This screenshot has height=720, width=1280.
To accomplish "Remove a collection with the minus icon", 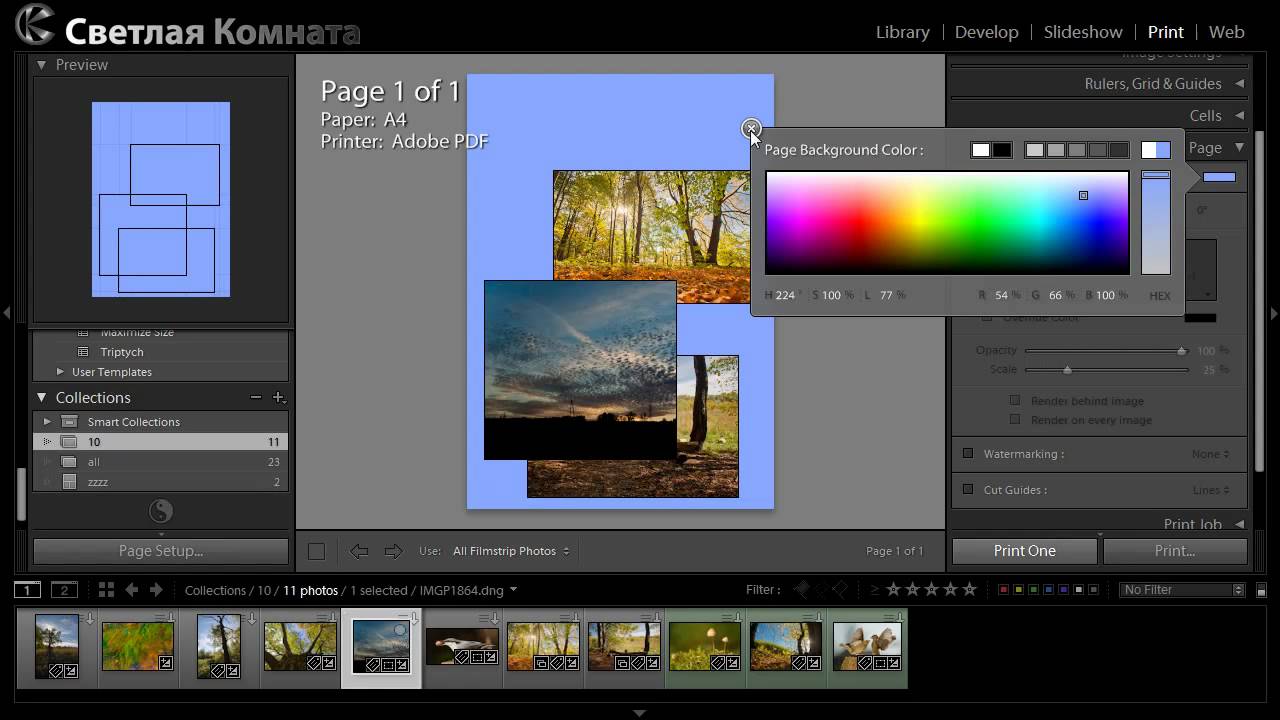I will 256,398.
